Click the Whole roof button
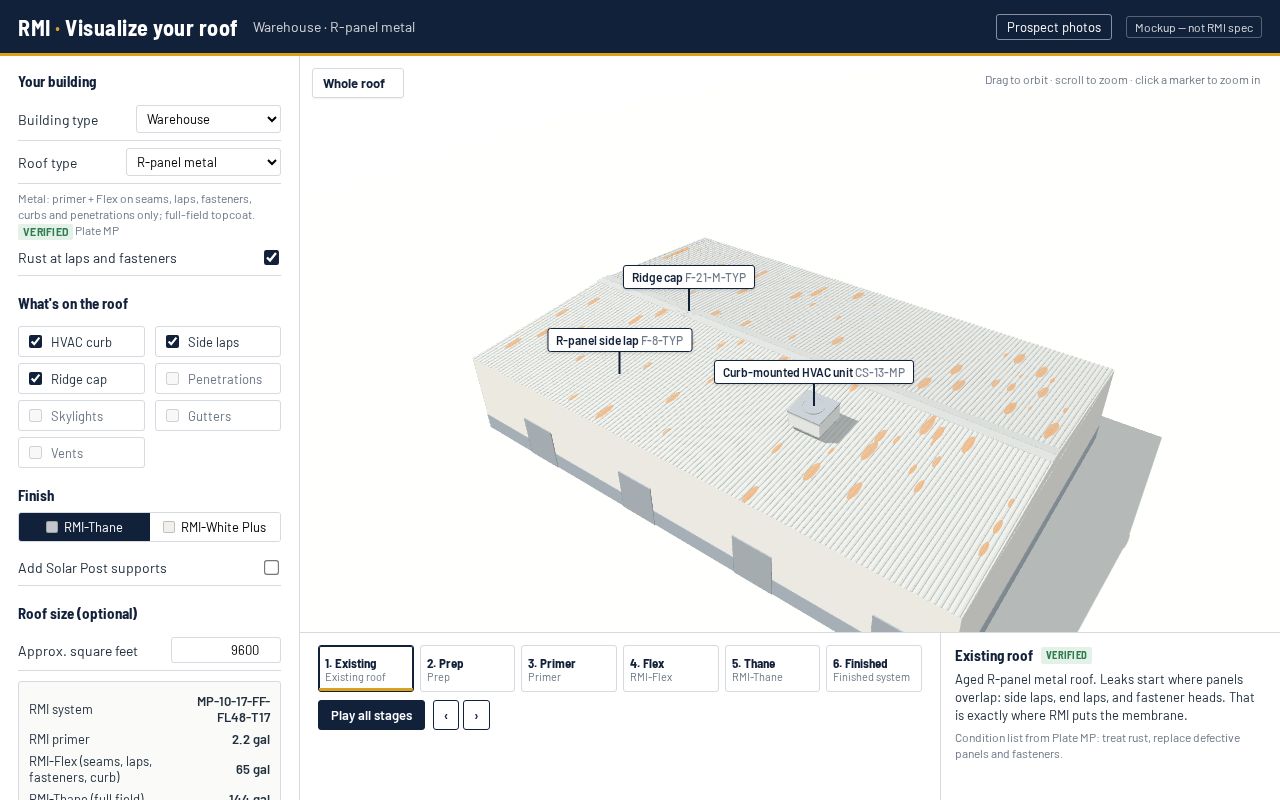 click(x=358, y=83)
